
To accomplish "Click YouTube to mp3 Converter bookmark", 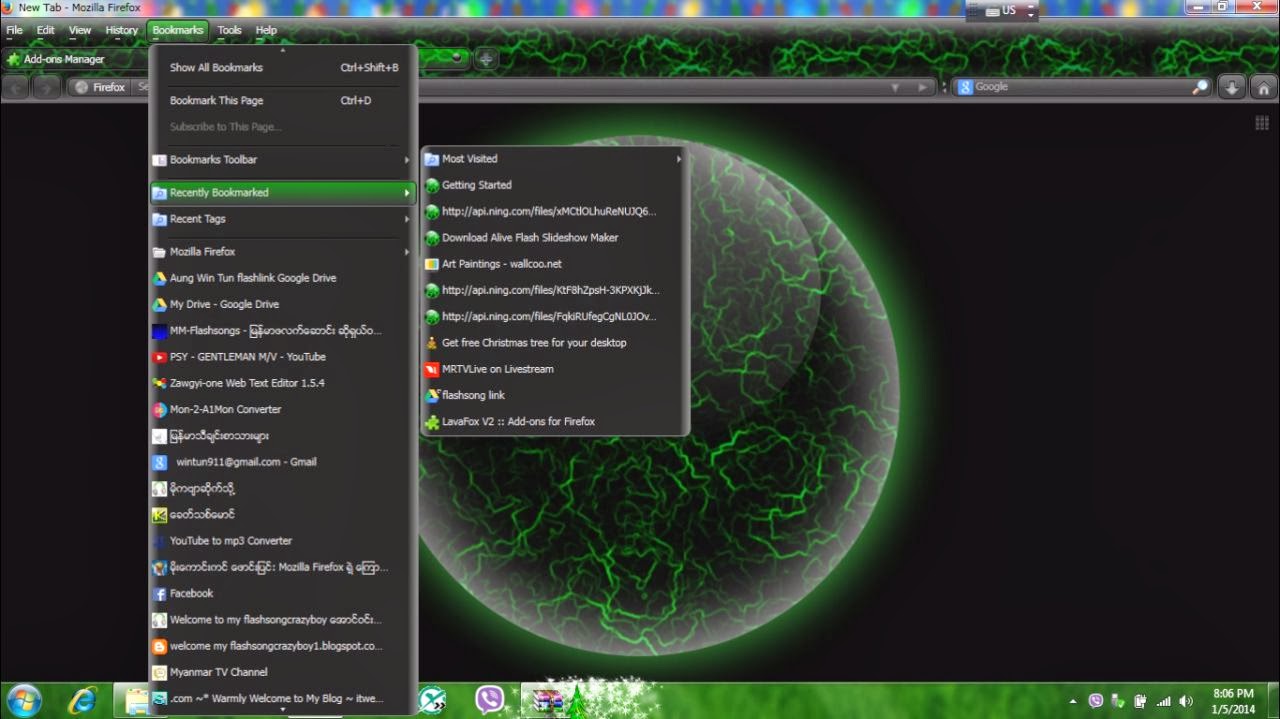I will pyautogui.click(x=283, y=541).
